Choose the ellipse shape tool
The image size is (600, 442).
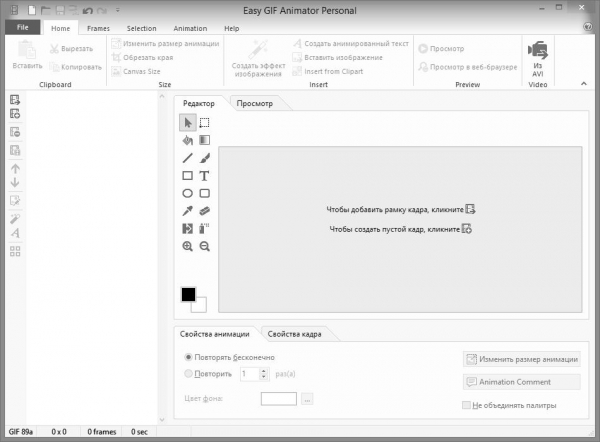tap(188, 193)
